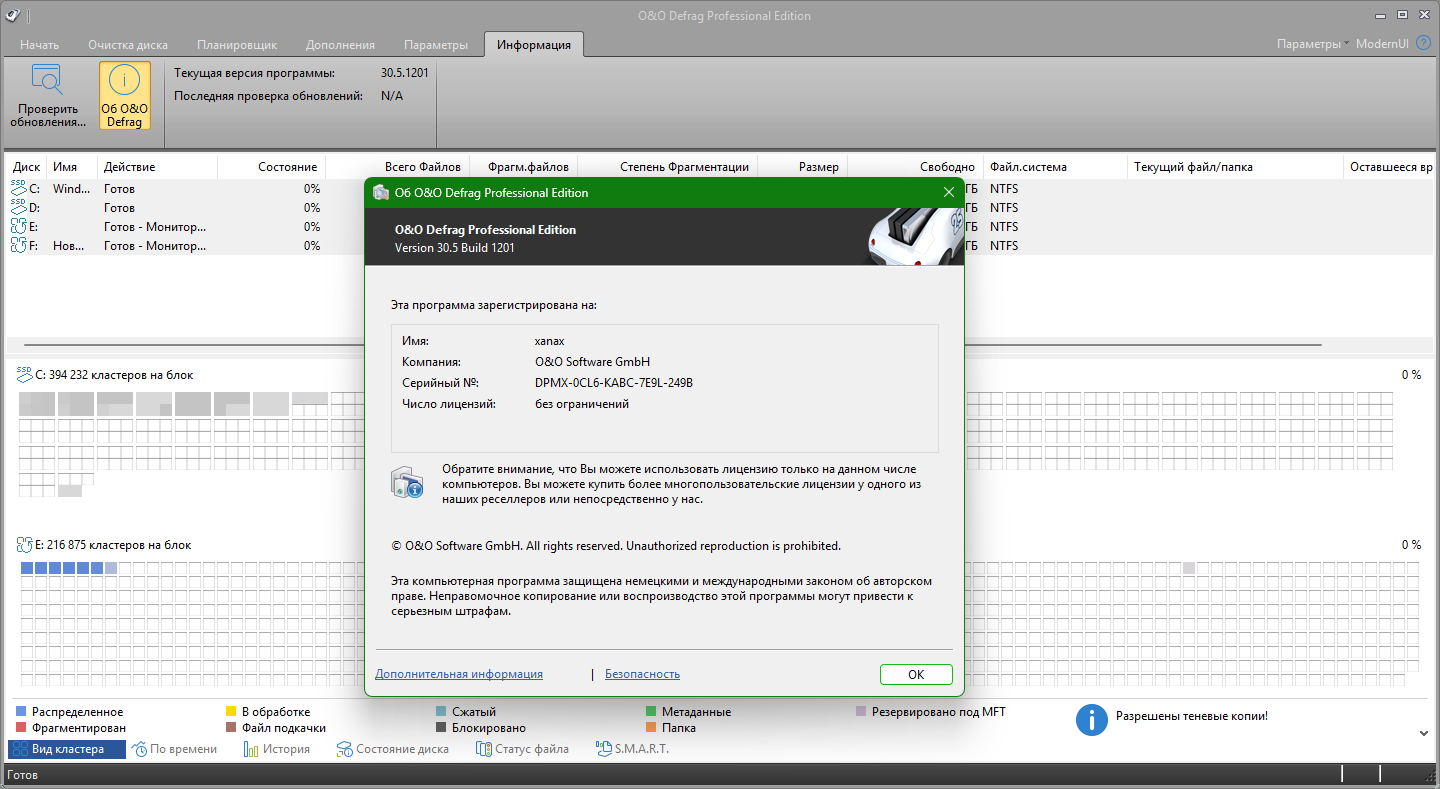The width and height of the screenshot is (1440, 789).
Task: Switch to the Очистка диска tab
Action: coord(127,45)
